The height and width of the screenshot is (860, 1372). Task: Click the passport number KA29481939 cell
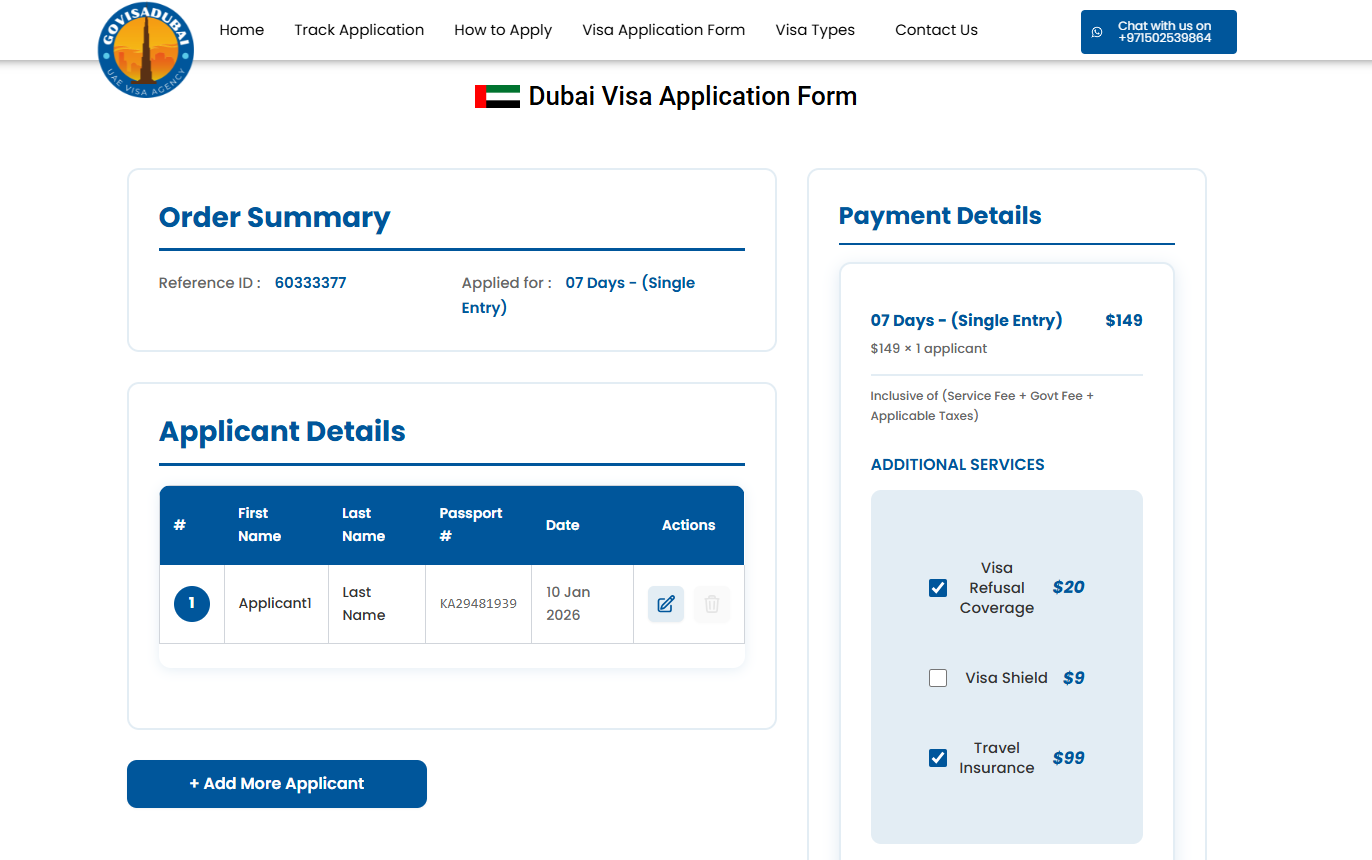478,604
